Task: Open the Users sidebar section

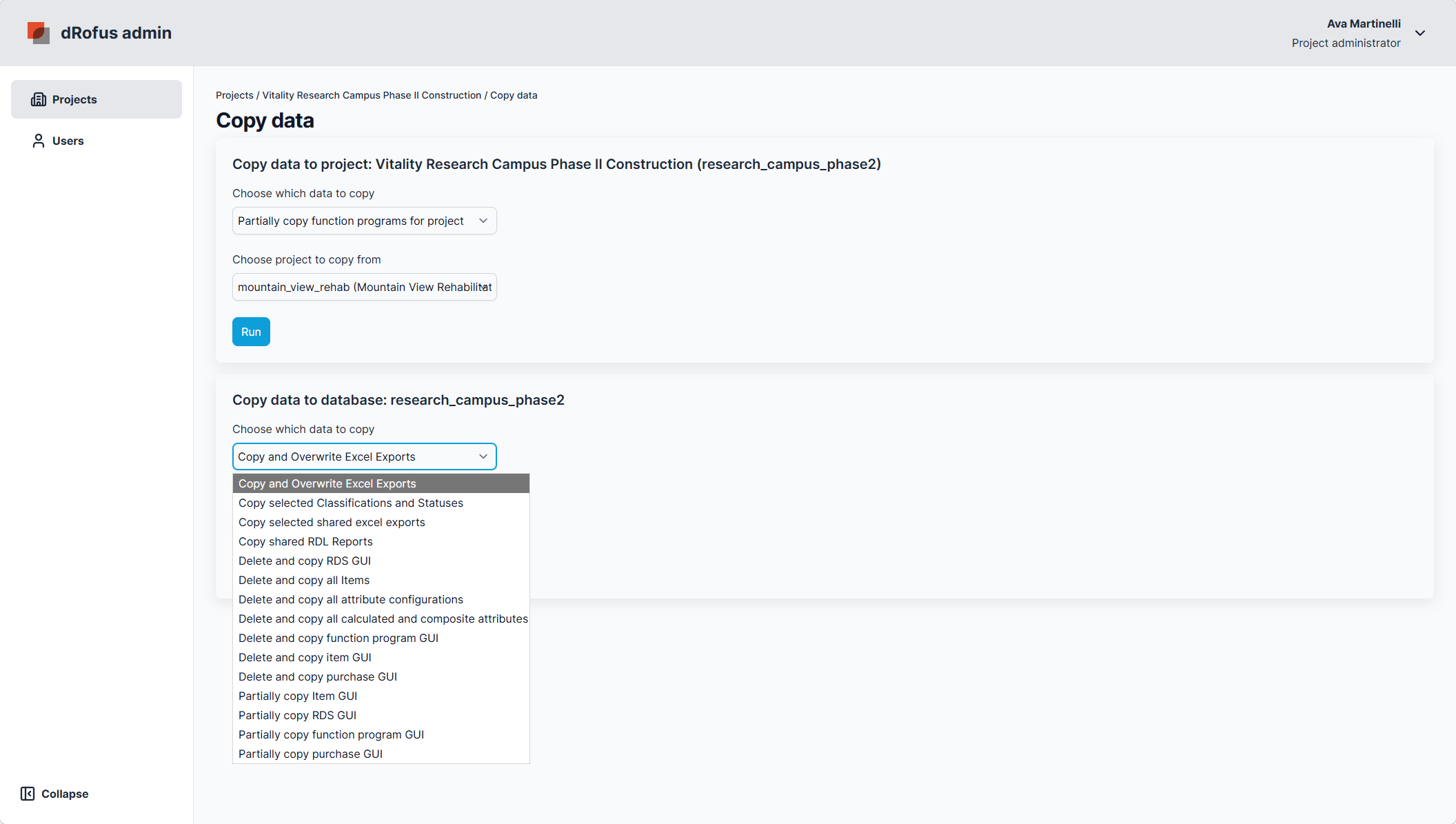Action: (97, 141)
